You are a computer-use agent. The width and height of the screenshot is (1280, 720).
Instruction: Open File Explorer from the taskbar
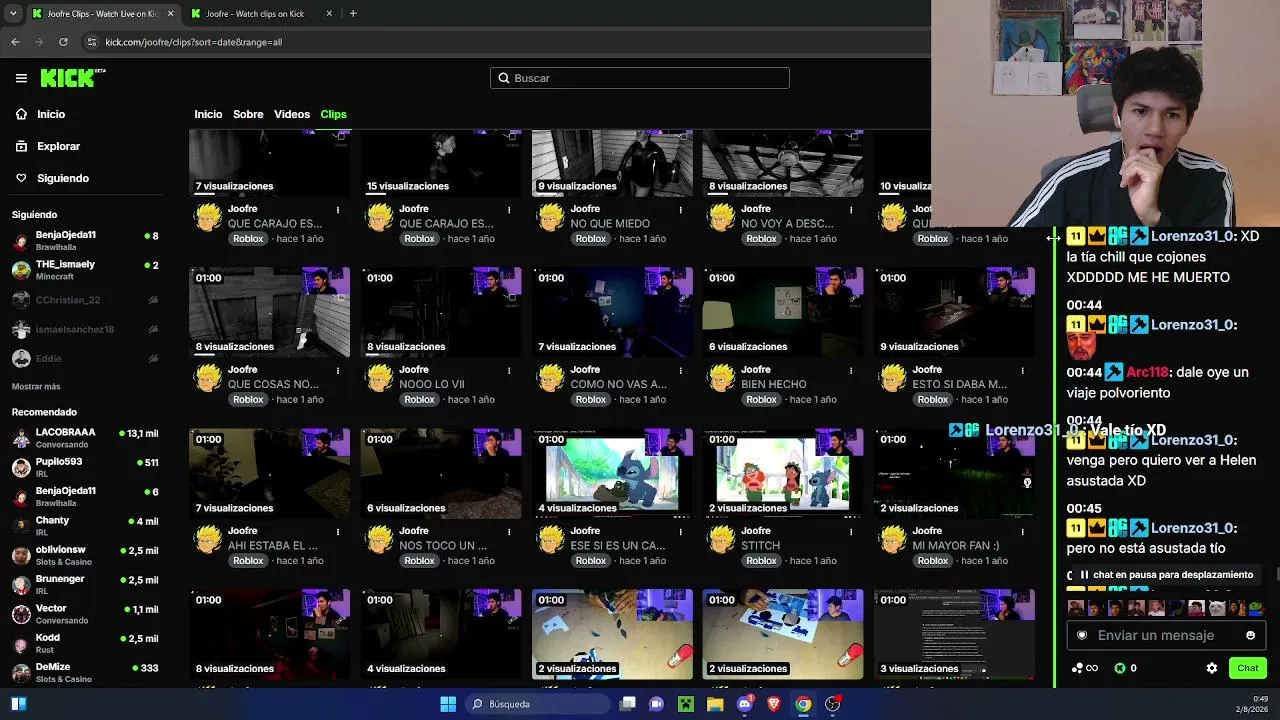click(715, 704)
